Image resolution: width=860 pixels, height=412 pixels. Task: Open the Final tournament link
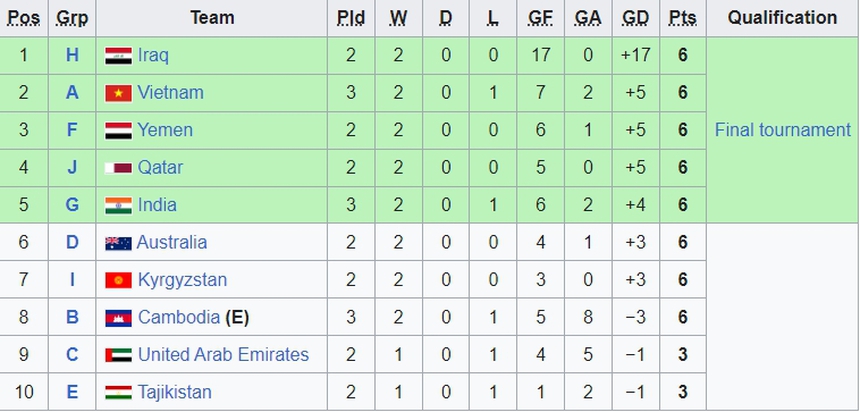point(782,130)
